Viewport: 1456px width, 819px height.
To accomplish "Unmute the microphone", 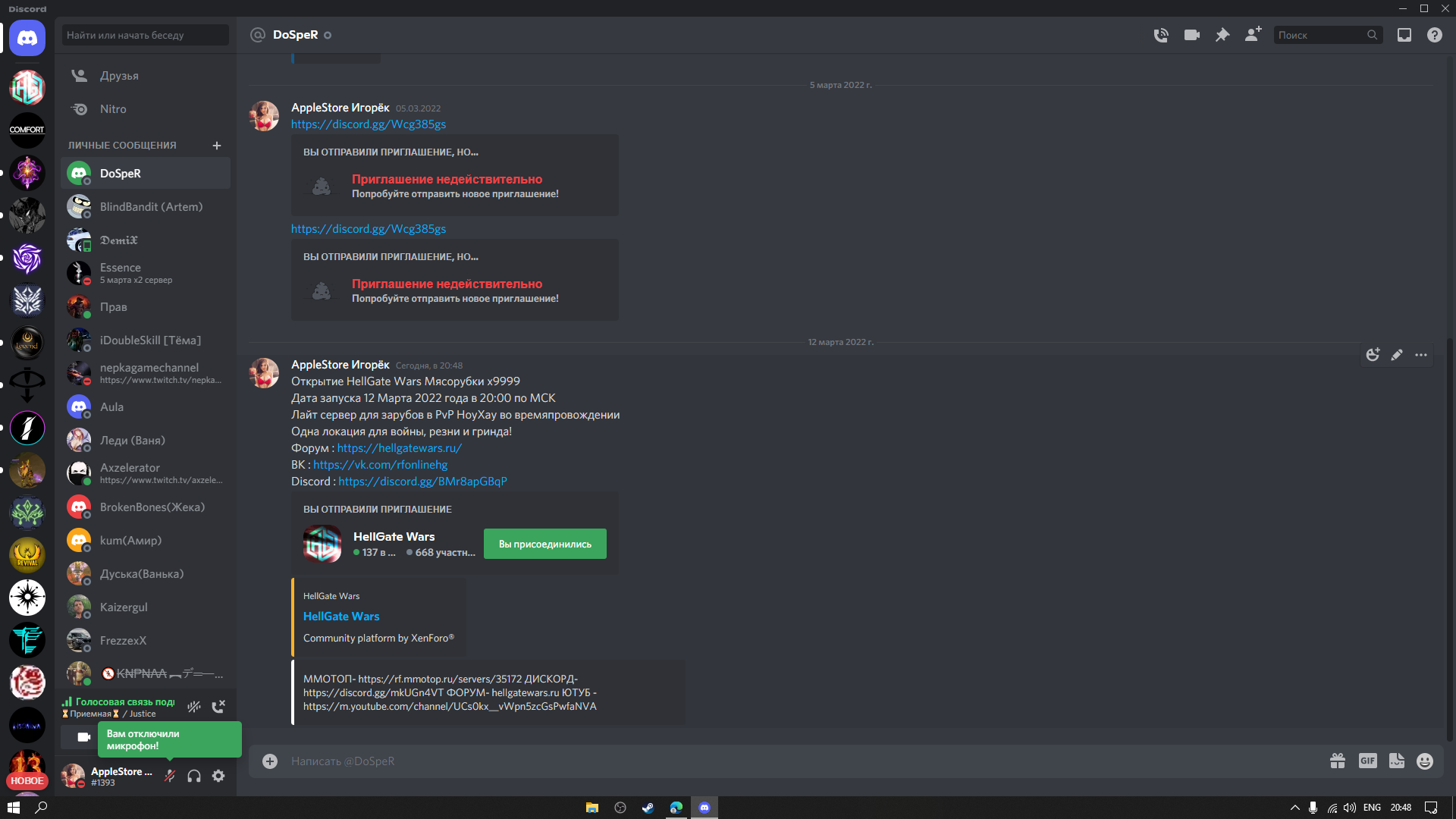I will (170, 776).
